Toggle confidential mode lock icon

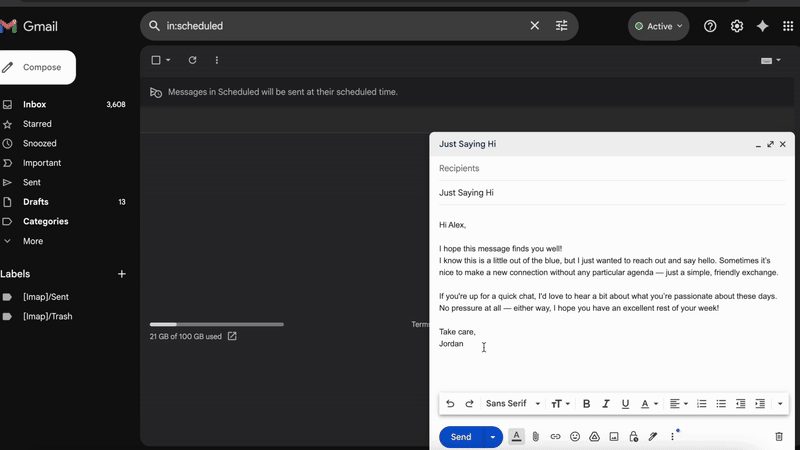tap(633, 437)
